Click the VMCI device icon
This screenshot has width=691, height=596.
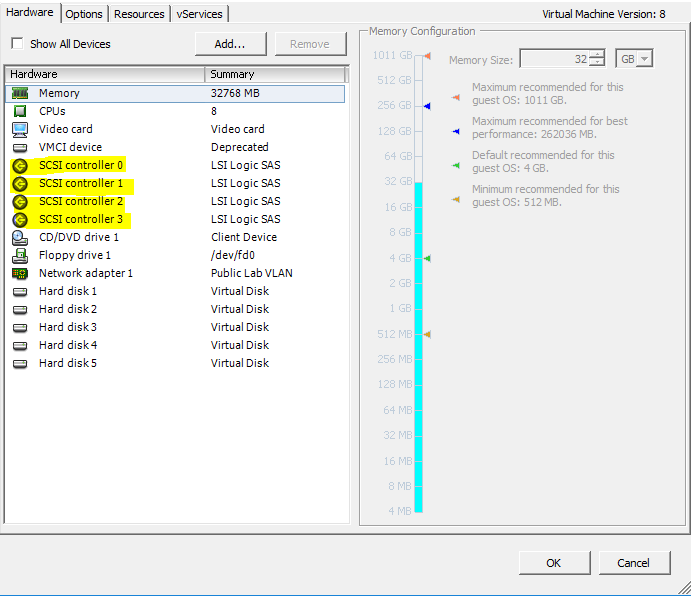20,148
